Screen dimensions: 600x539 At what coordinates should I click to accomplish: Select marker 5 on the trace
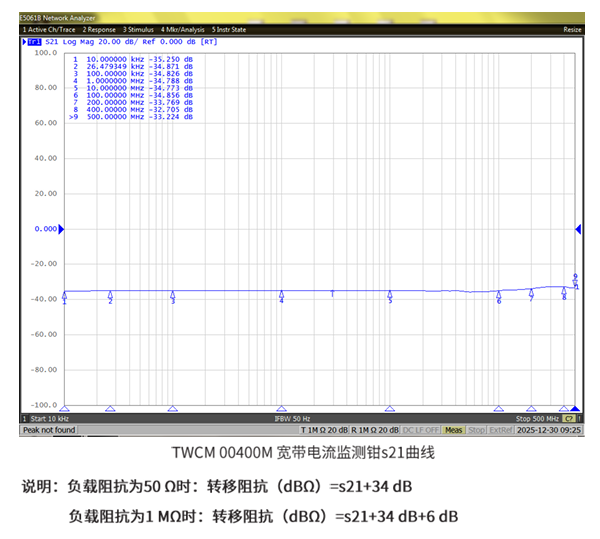[x=390, y=295]
